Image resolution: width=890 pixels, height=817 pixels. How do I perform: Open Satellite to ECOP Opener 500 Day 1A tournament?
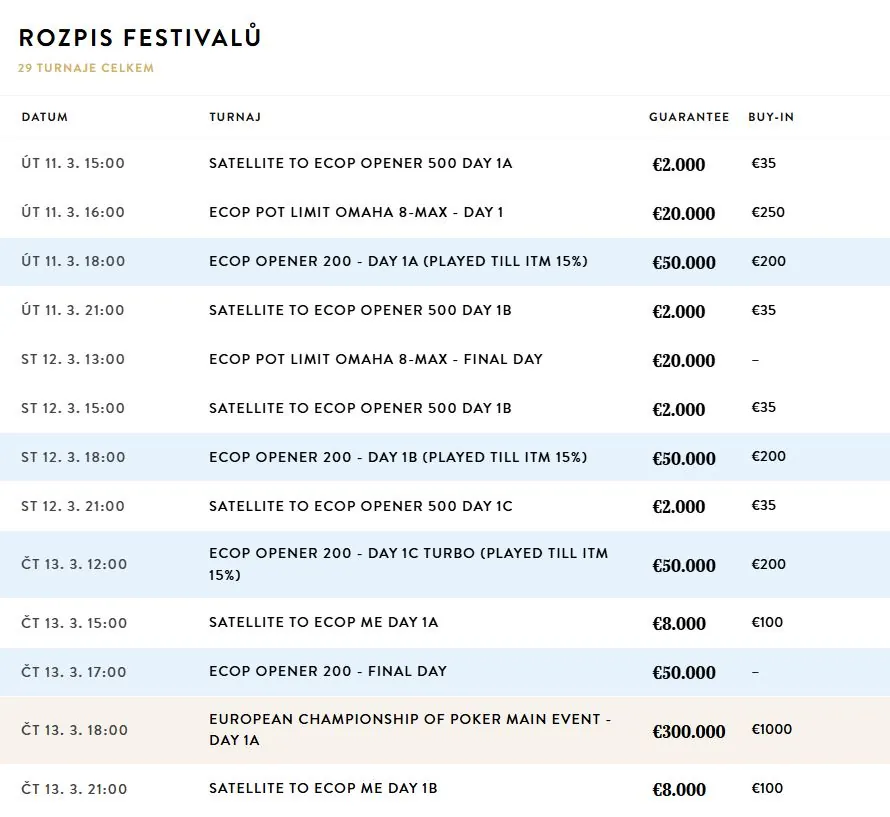445,164
